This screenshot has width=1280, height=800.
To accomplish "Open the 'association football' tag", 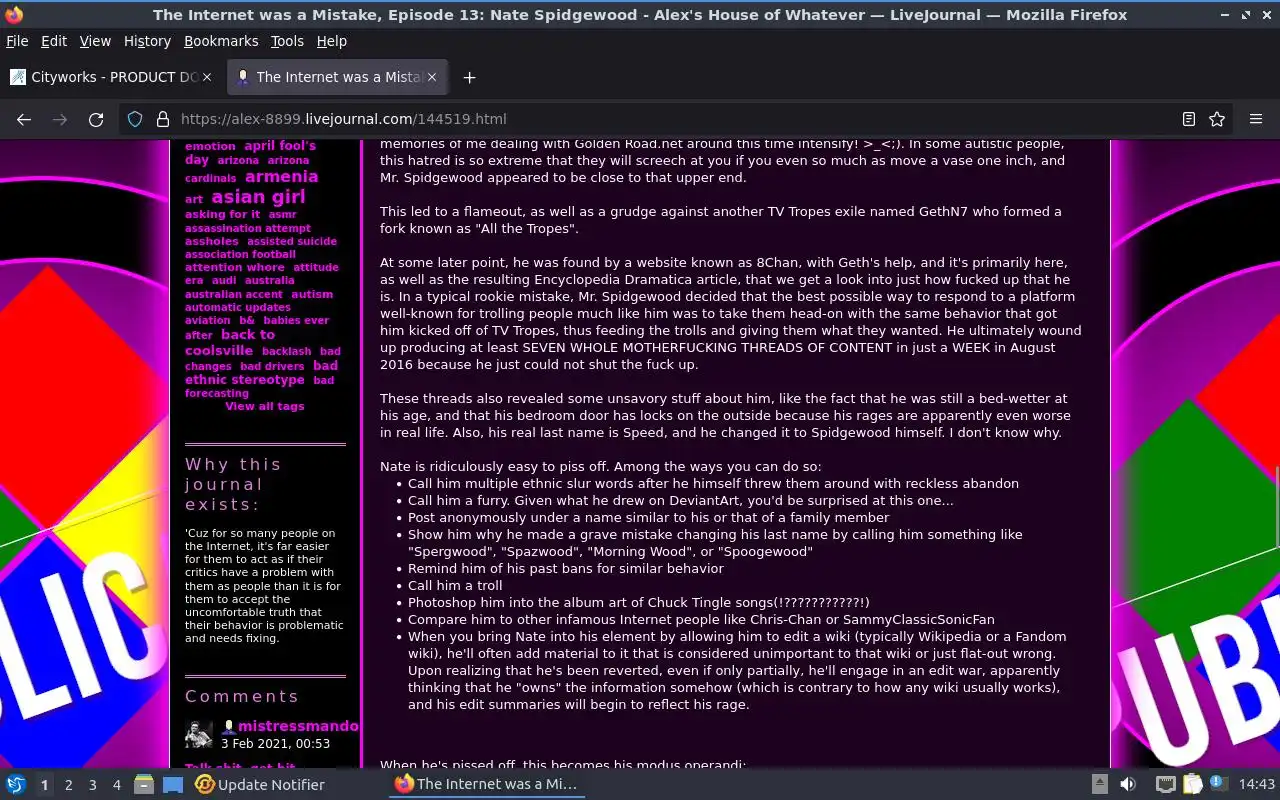I will pyautogui.click(x=240, y=254).
